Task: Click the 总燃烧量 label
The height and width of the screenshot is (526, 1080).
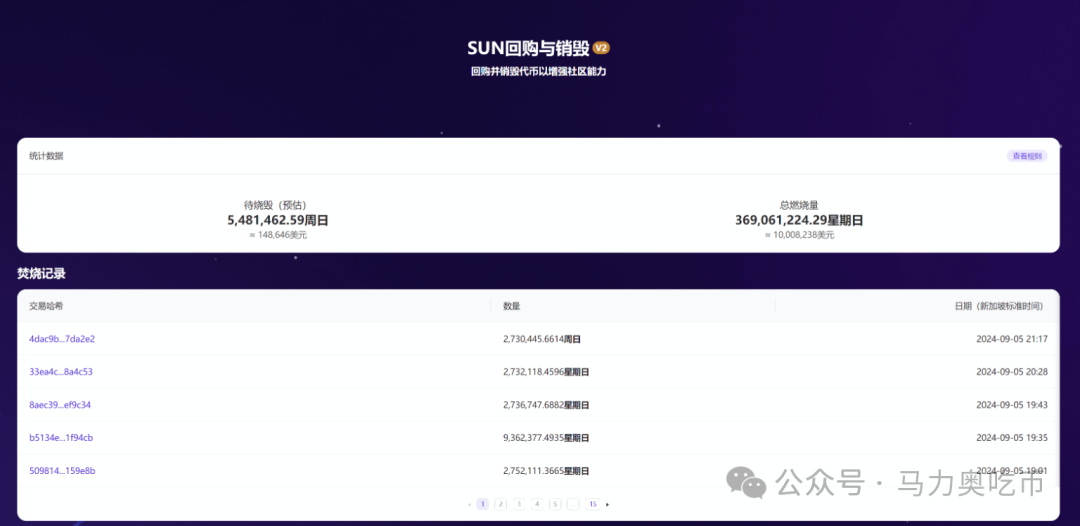Action: pyautogui.click(x=799, y=205)
